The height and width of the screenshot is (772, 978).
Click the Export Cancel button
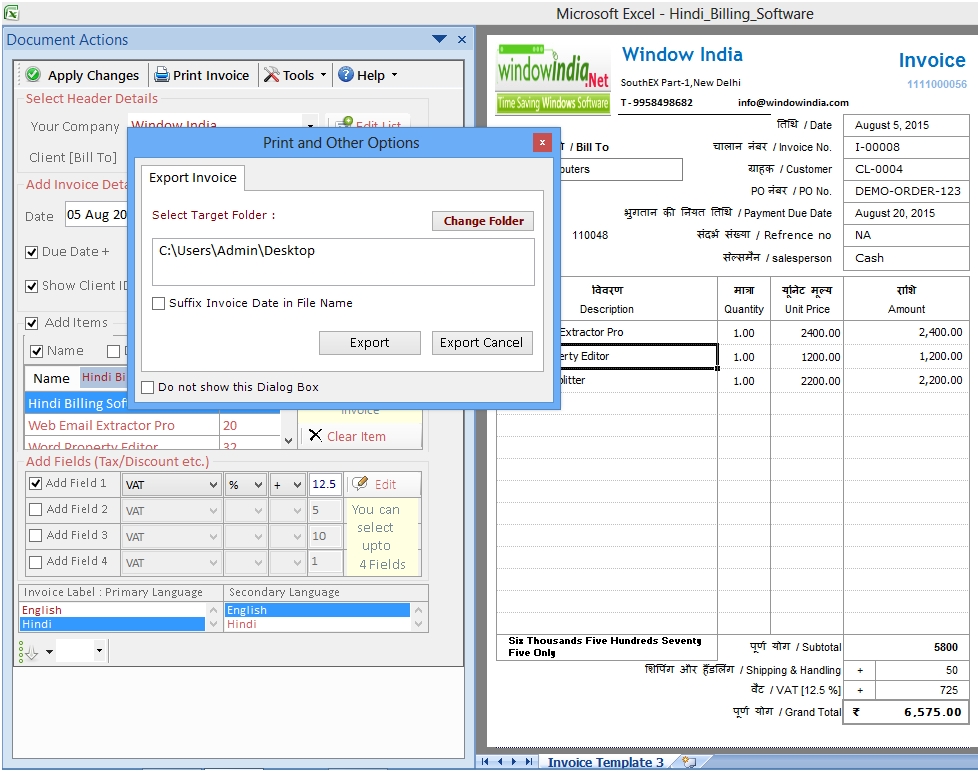(x=482, y=342)
